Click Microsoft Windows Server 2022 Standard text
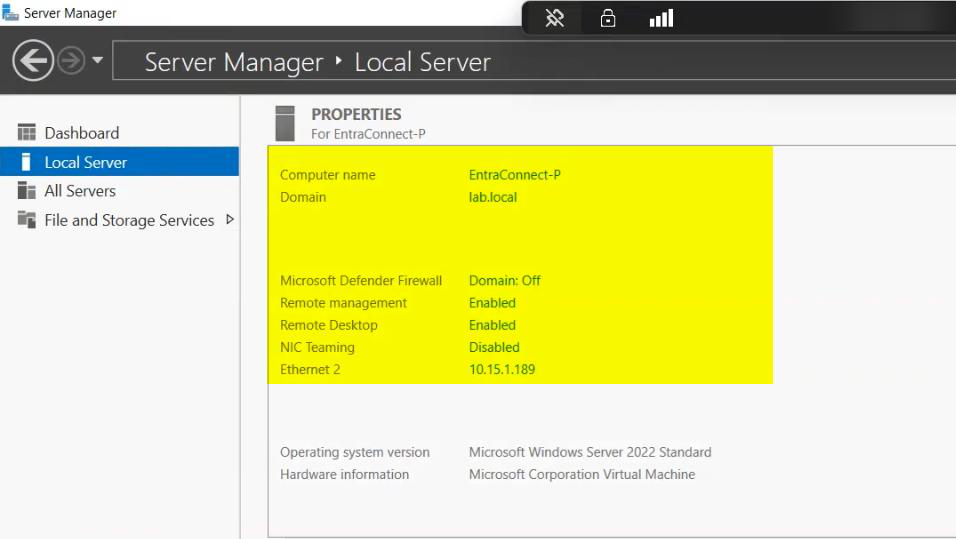Viewport: 956px width, 539px height. [590, 452]
